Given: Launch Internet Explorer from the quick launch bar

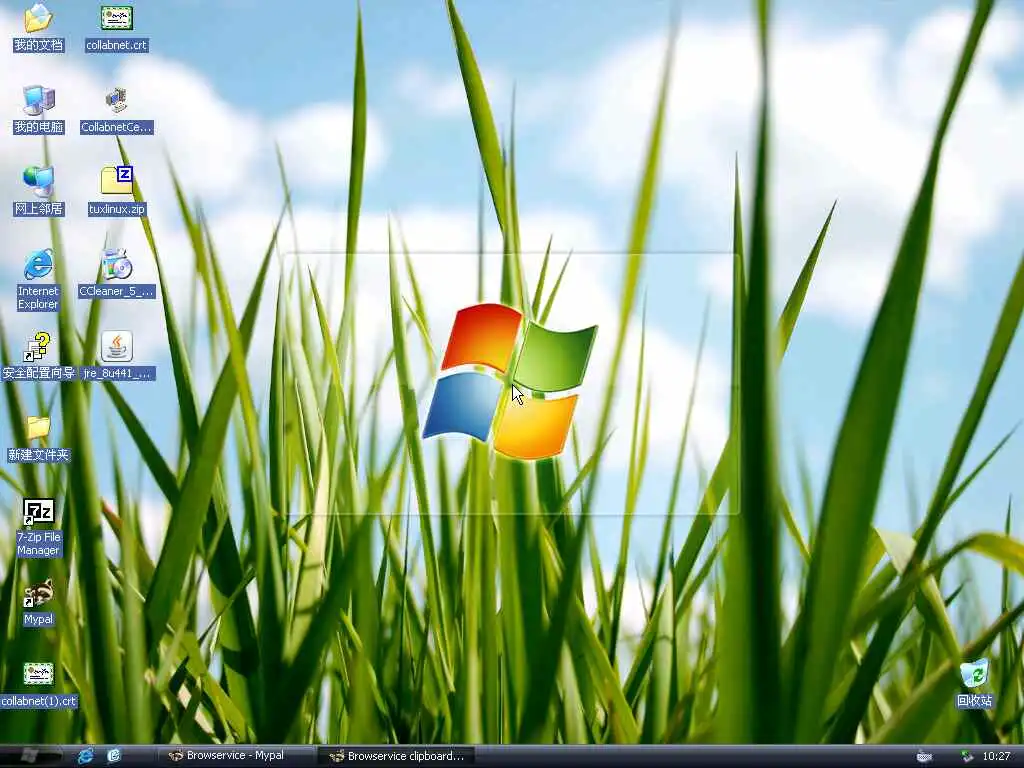Looking at the screenshot, I should (86, 756).
